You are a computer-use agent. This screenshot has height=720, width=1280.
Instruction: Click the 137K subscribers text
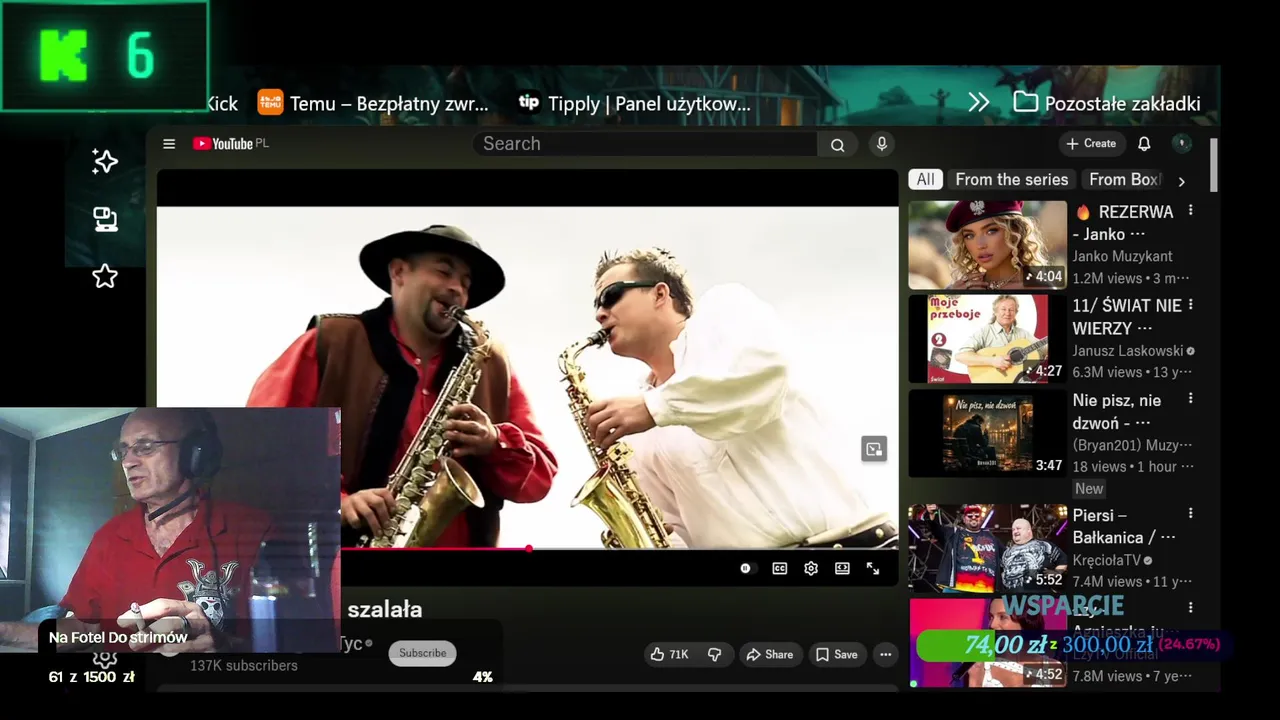pos(244,666)
